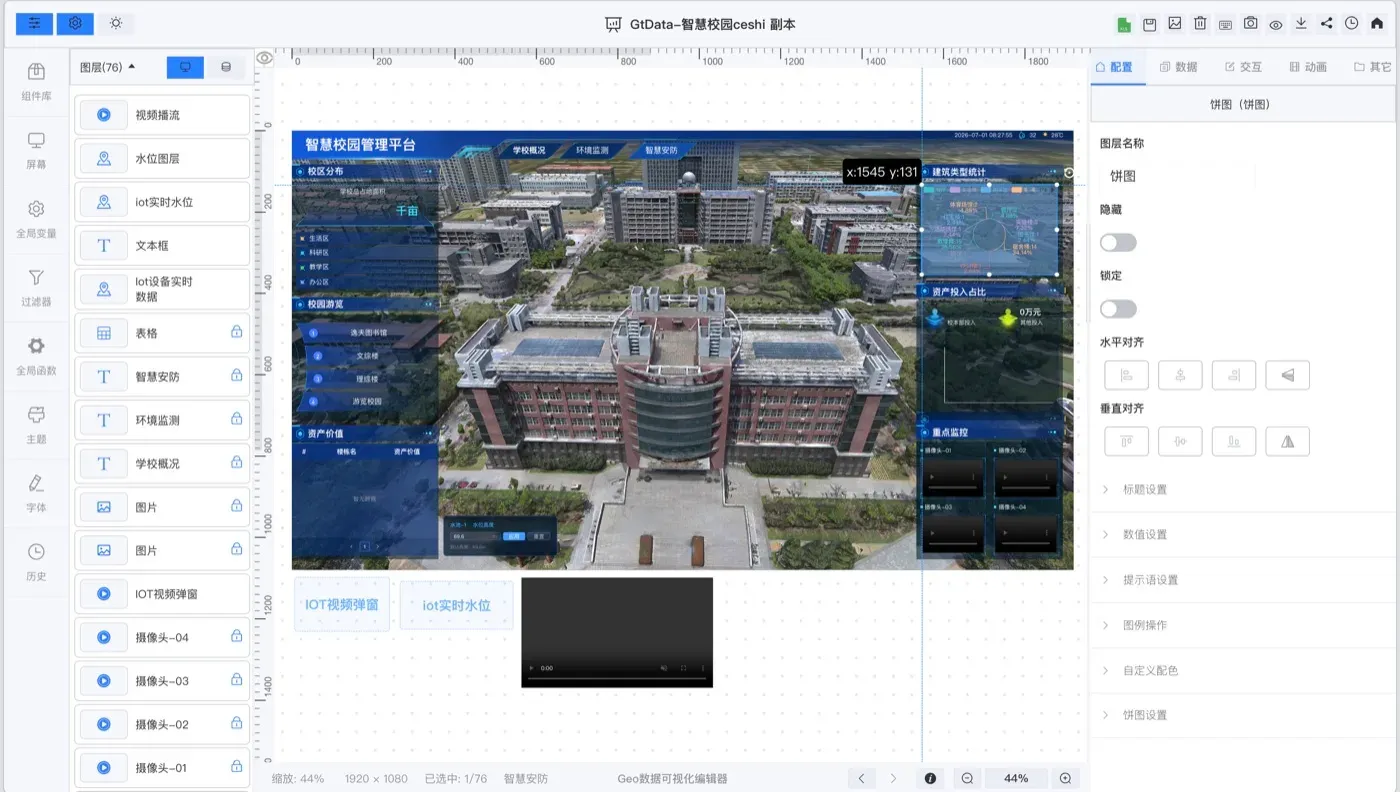
Task: Switch to the 交互 tab
Action: 1243,67
